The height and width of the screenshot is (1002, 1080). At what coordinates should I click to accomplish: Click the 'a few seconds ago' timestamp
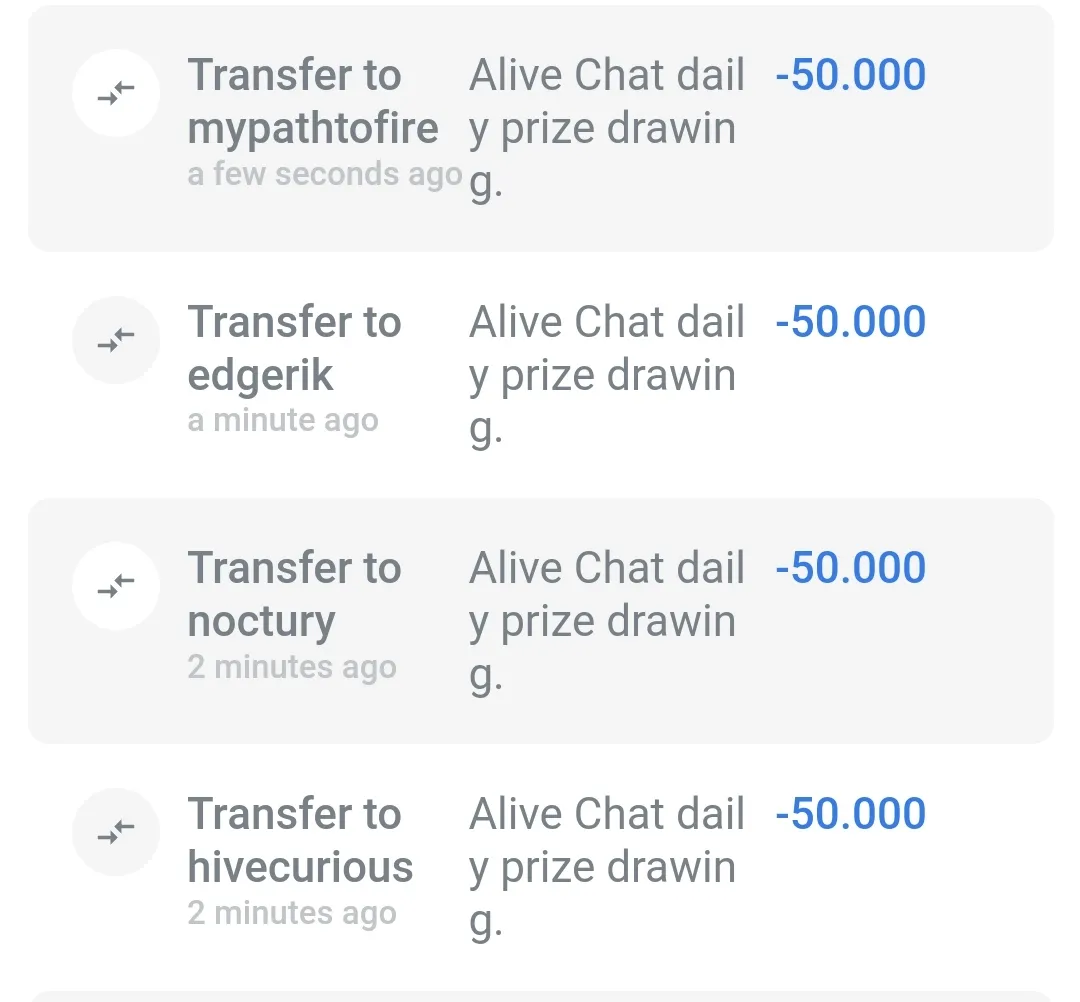325,175
